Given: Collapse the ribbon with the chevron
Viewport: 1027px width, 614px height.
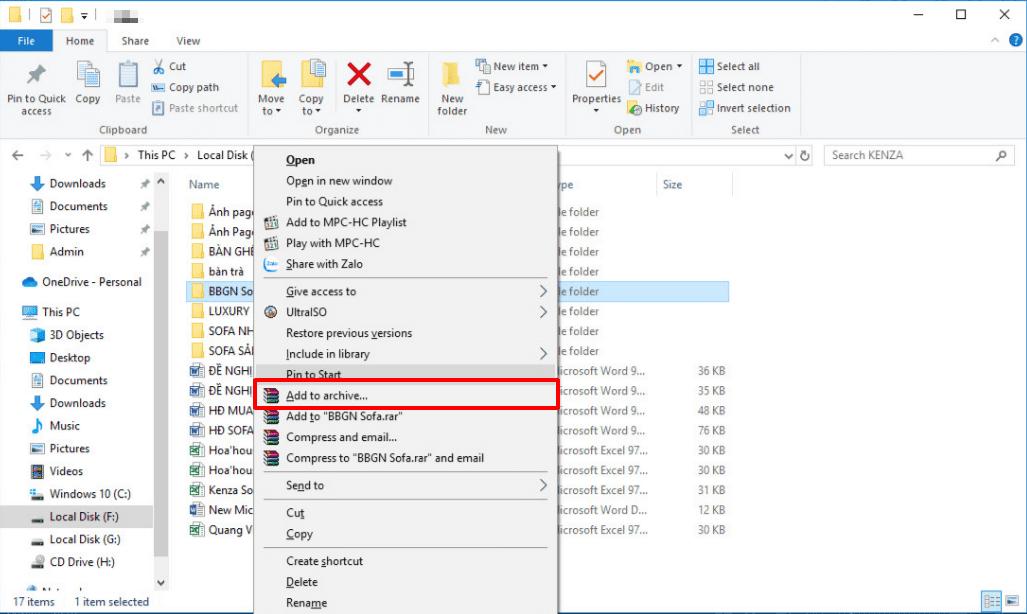Looking at the screenshot, I should coord(995,41).
